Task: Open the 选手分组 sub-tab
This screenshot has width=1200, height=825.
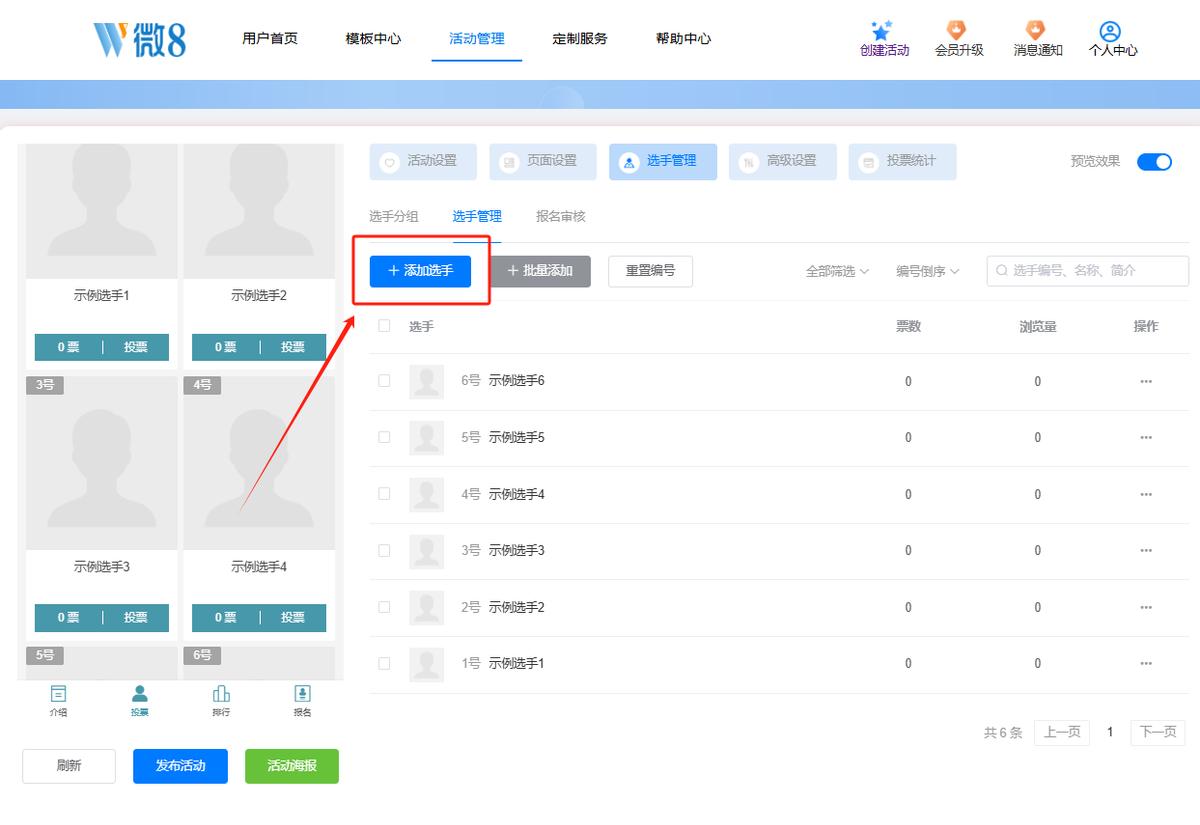Action: tap(394, 216)
